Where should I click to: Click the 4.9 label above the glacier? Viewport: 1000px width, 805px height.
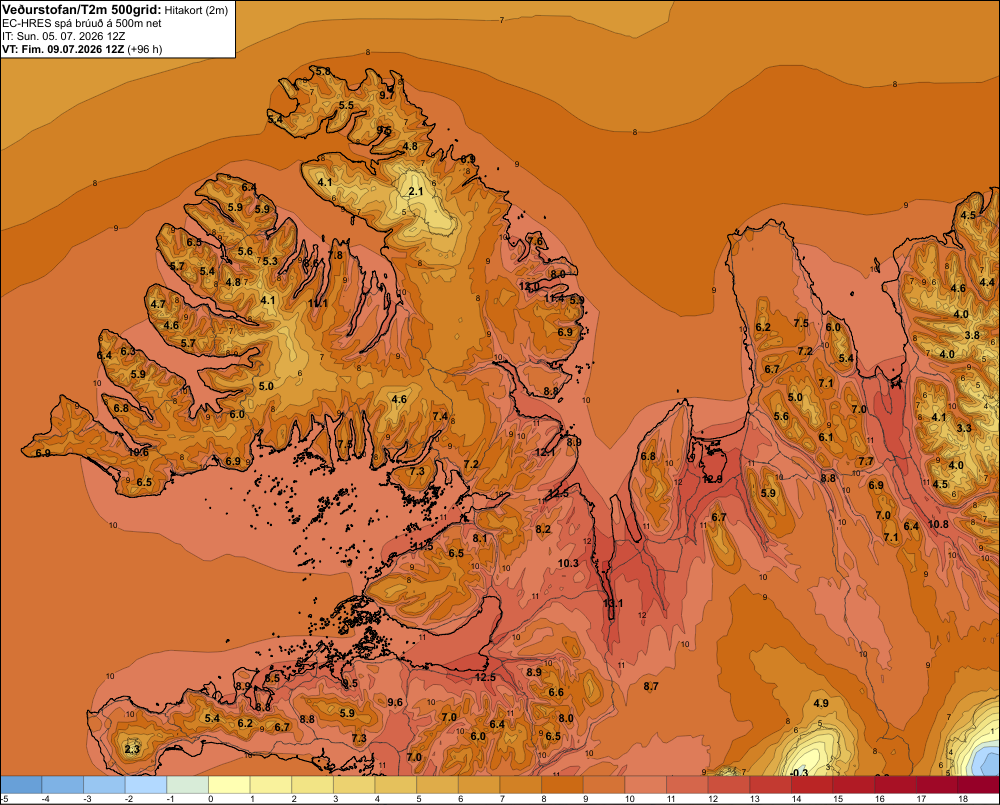point(821,703)
